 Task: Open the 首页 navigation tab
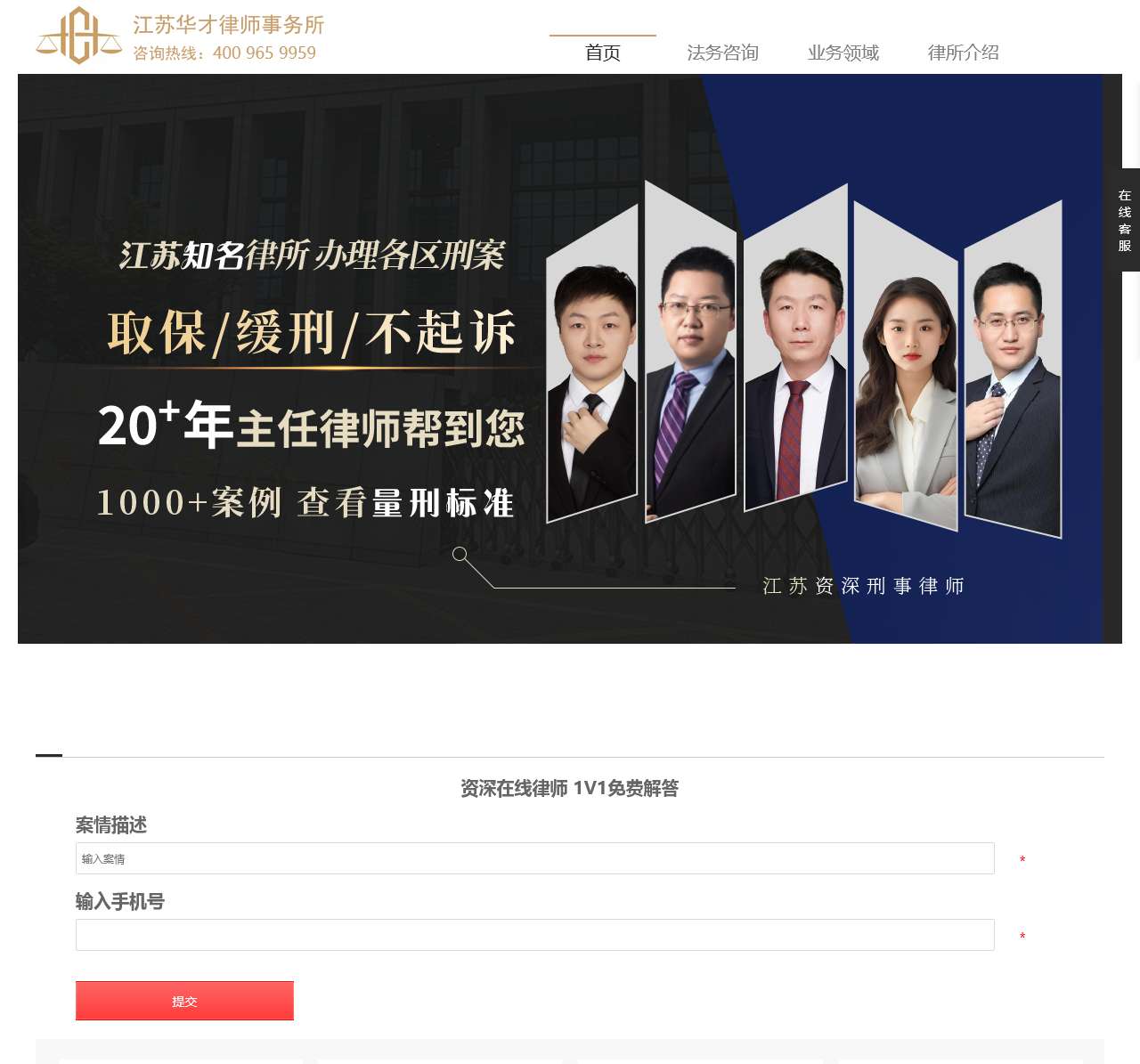tap(603, 53)
